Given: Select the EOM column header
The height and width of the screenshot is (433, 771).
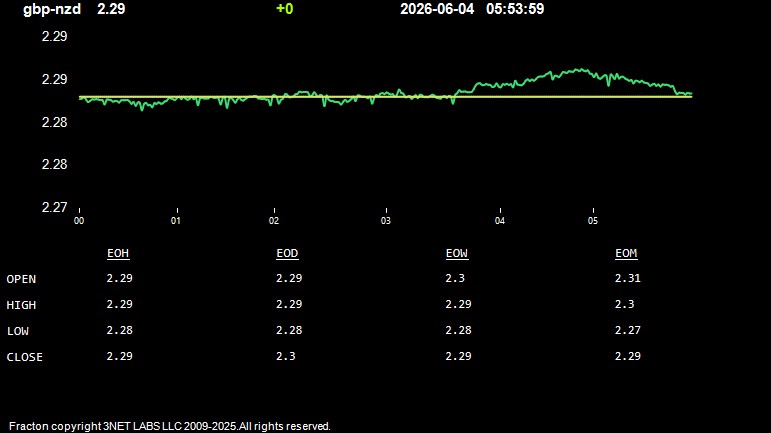Looking at the screenshot, I should click(626, 254).
